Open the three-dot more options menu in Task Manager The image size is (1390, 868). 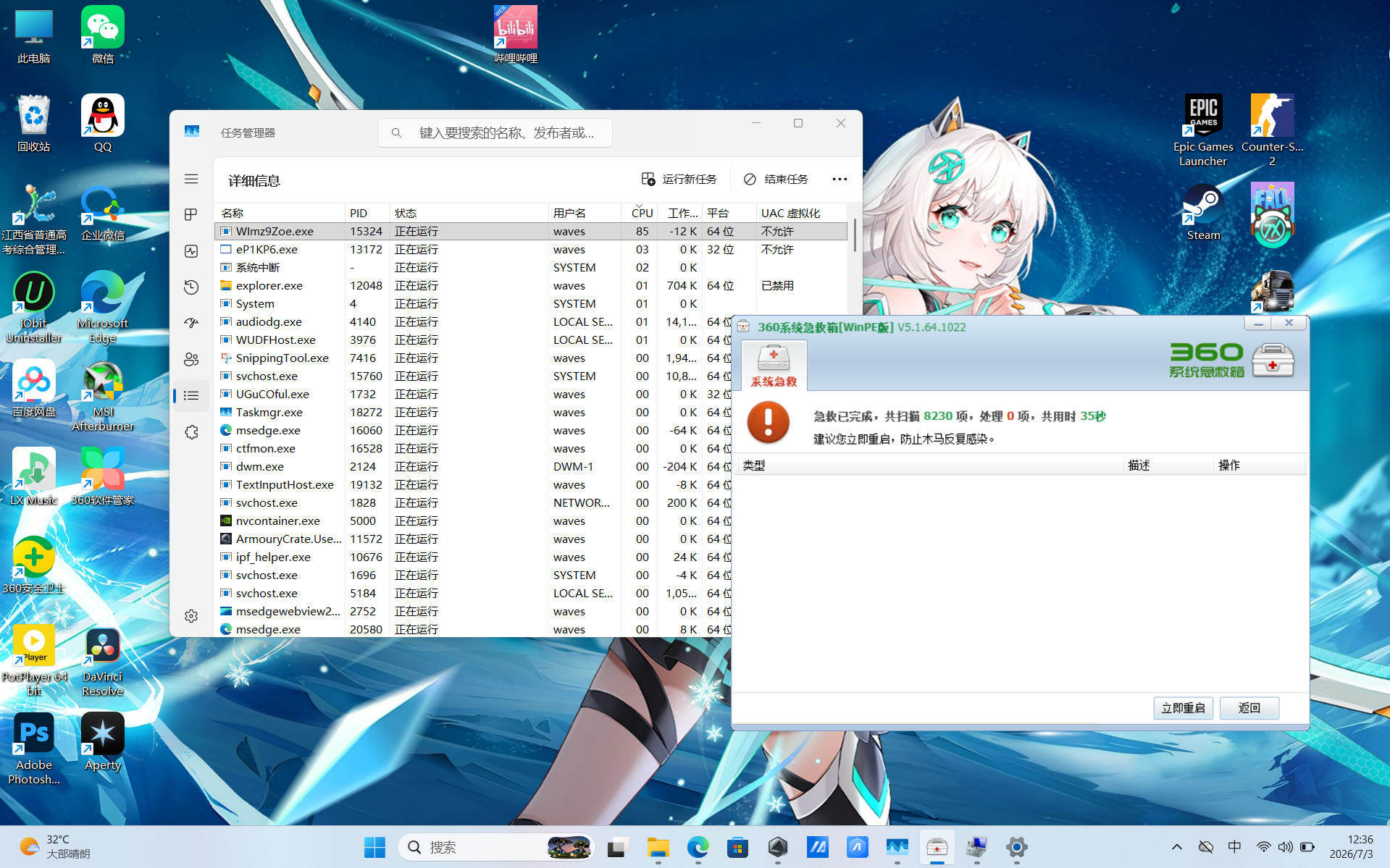tap(840, 179)
